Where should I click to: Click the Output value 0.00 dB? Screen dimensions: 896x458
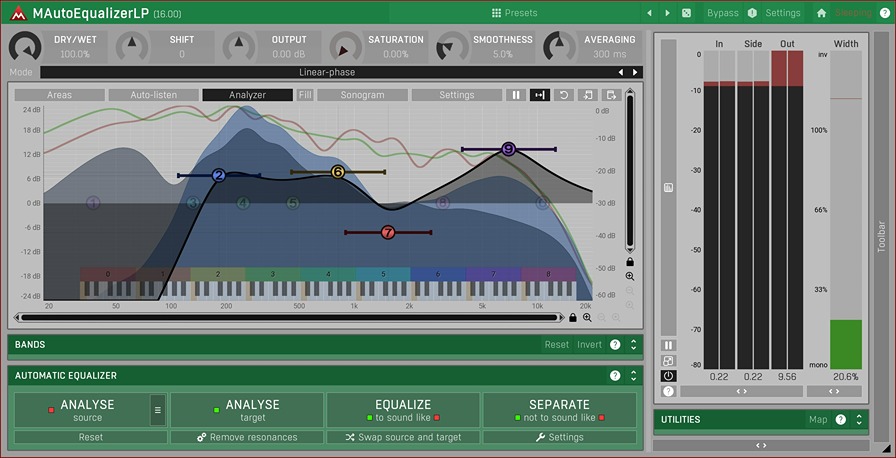(x=289, y=54)
